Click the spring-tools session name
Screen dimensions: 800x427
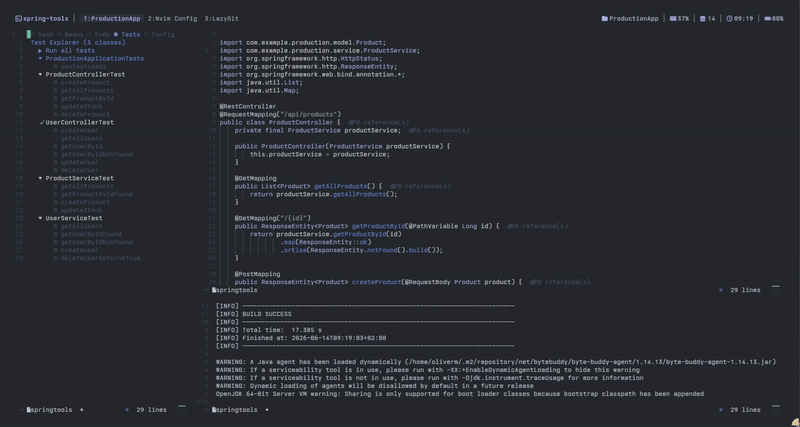45,19
